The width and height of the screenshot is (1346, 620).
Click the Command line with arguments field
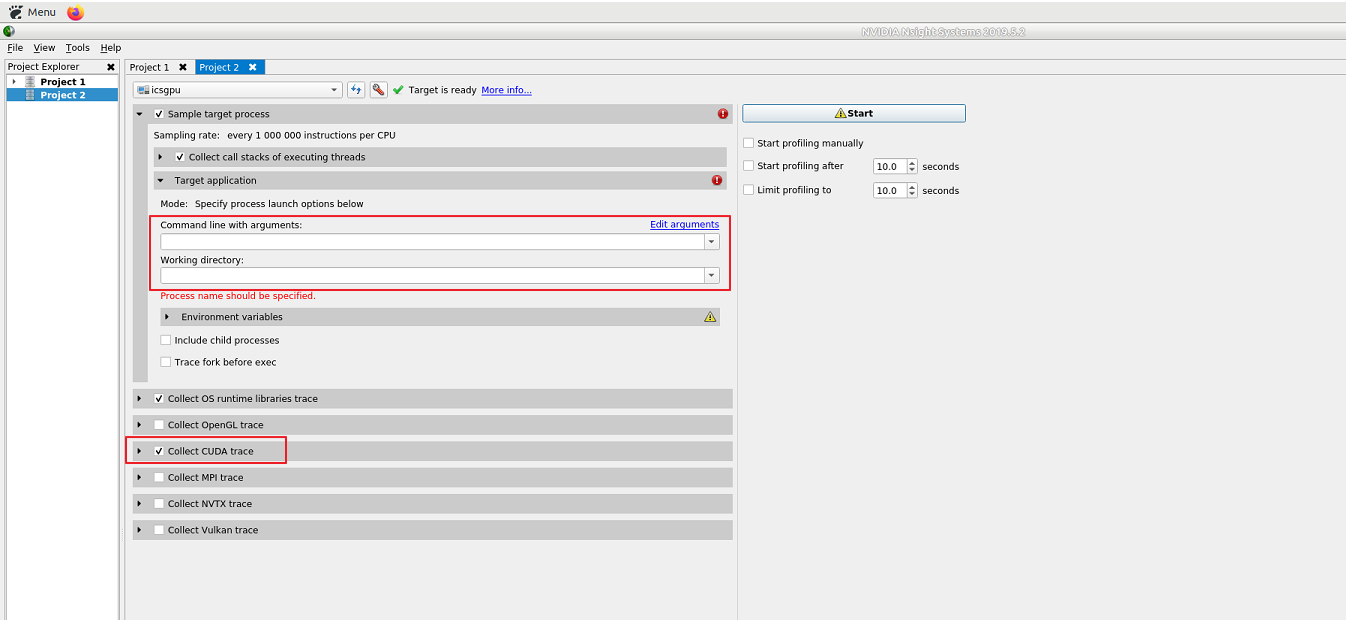click(433, 242)
